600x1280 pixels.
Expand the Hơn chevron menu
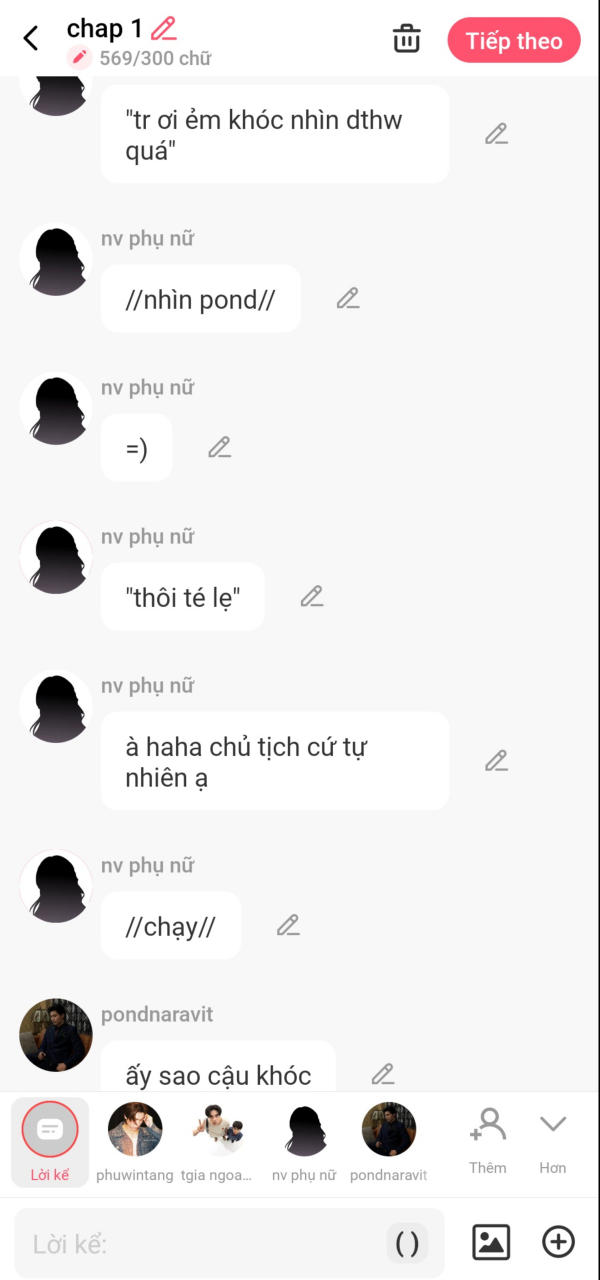coord(553,1140)
